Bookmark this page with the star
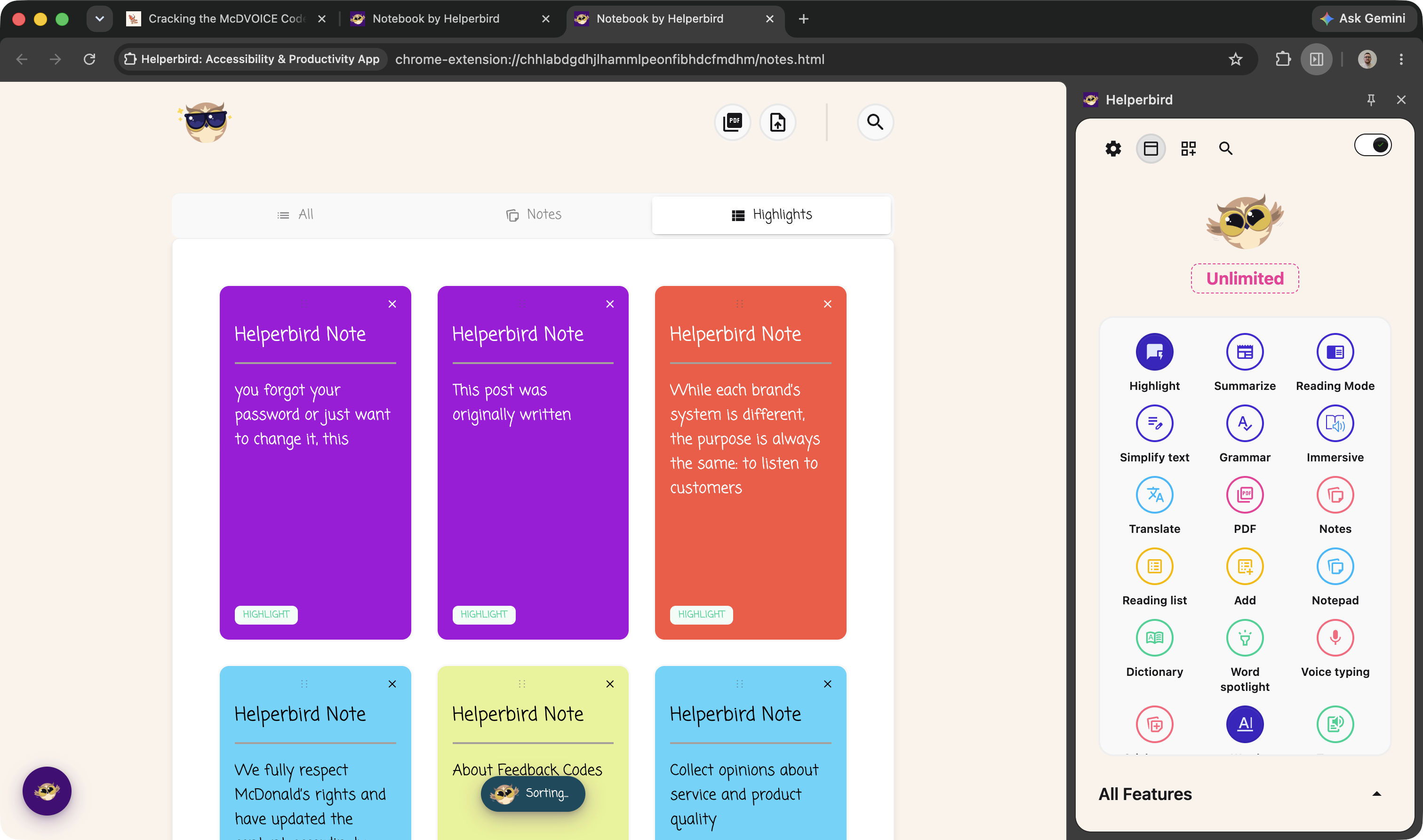 [1235, 59]
